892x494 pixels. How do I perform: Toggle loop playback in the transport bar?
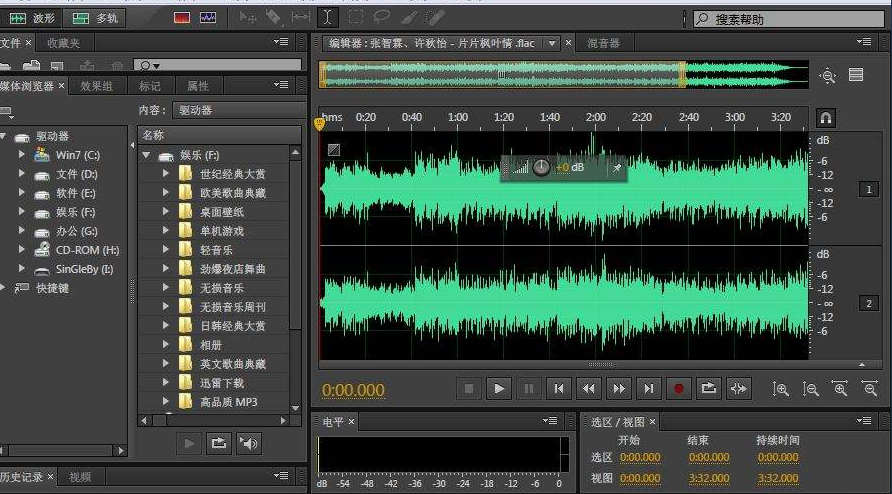(x=709, y=388)
